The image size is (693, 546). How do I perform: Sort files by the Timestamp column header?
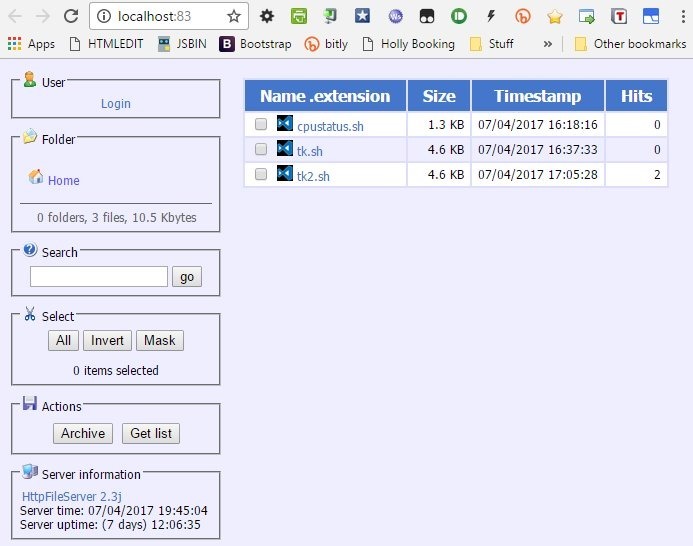537,96
